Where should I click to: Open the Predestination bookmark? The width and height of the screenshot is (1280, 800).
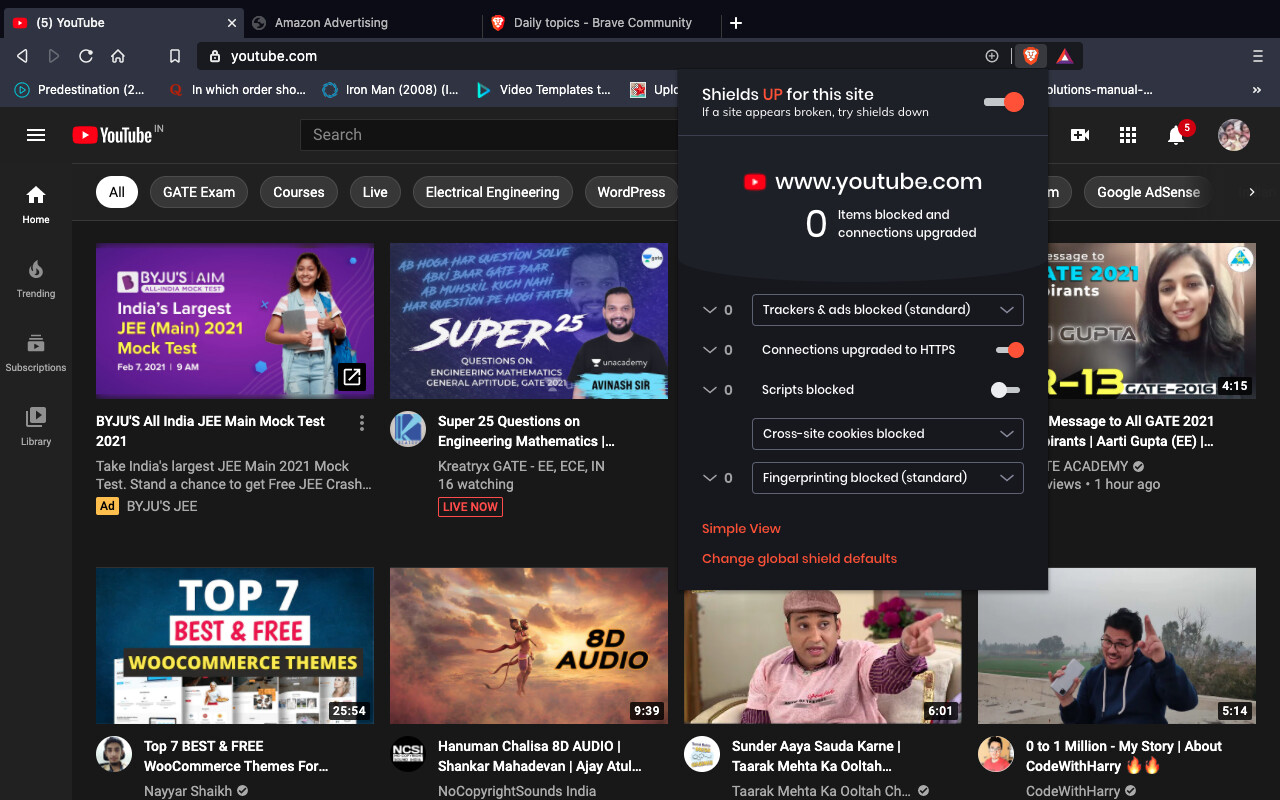[x=80, y=90]
